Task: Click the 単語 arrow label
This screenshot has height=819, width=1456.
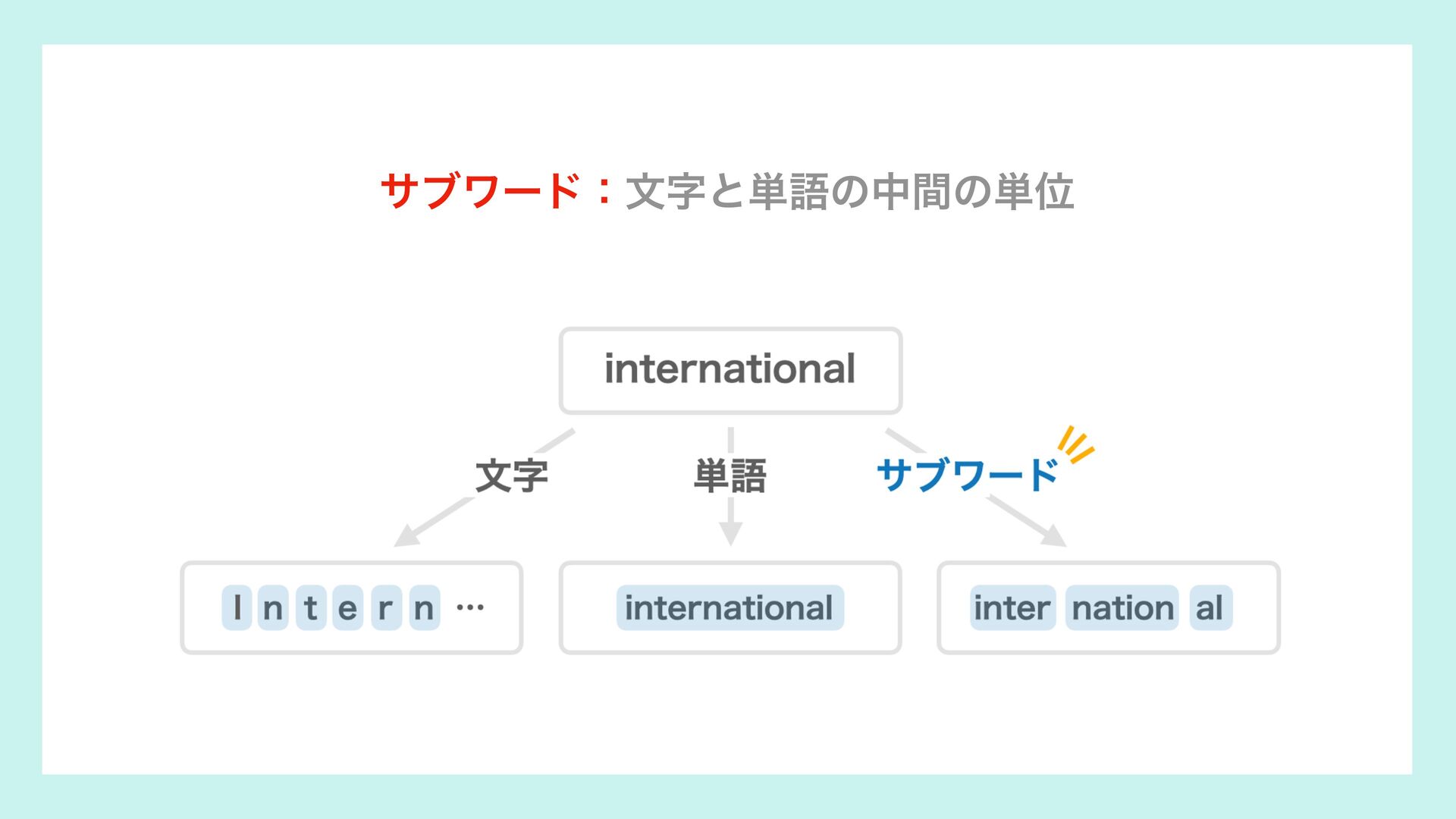Action: (x=730, y=476)
